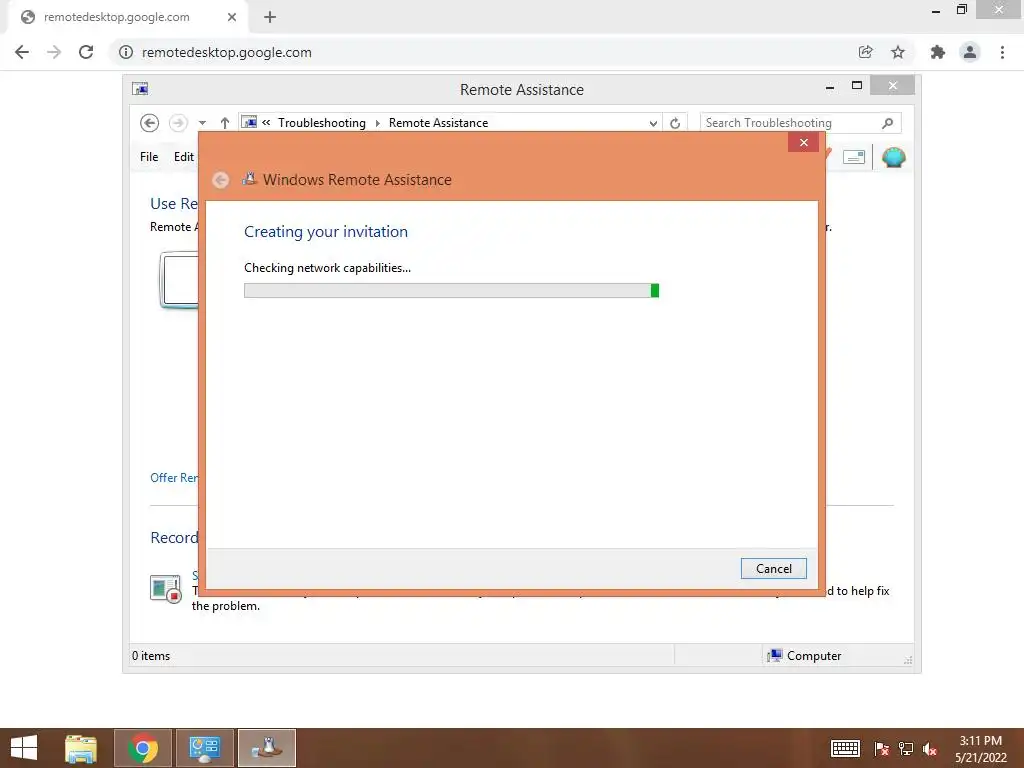
Task: Click the Action Center flag icon
Action: click(882, 749)
